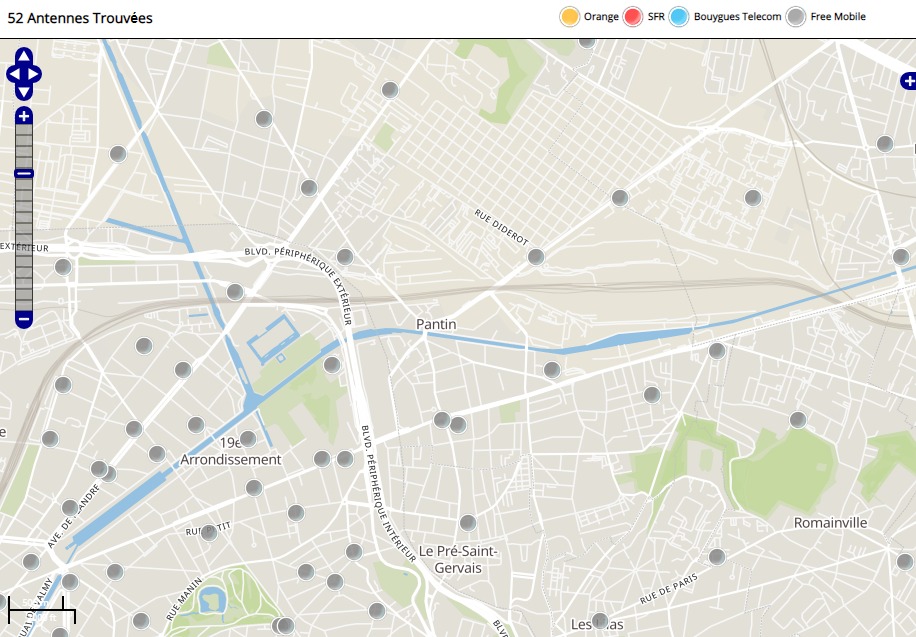The image size is (916, 637).
Task: Pan the map up with the arrow
Action: coord(24,56)
